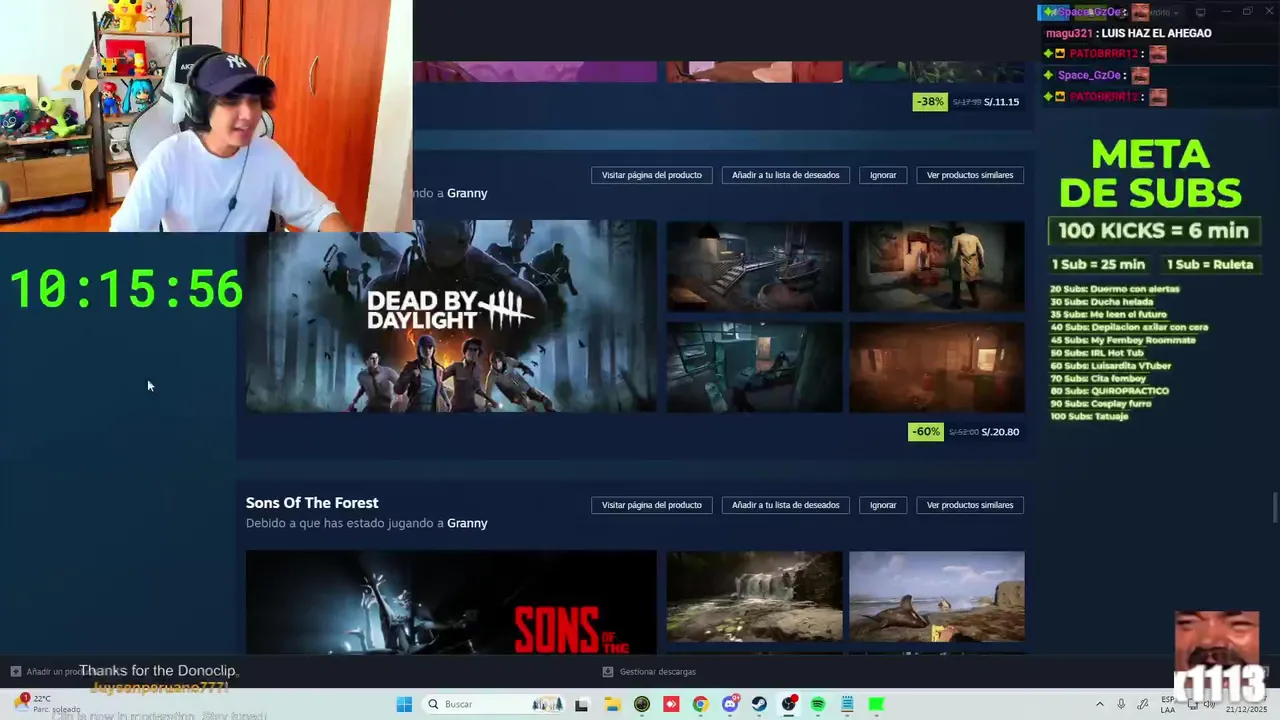Add Dead by Daylight to wishlist
Image resolution: width=1280 pixels, height=720 pixels.
tap(786, 175)
